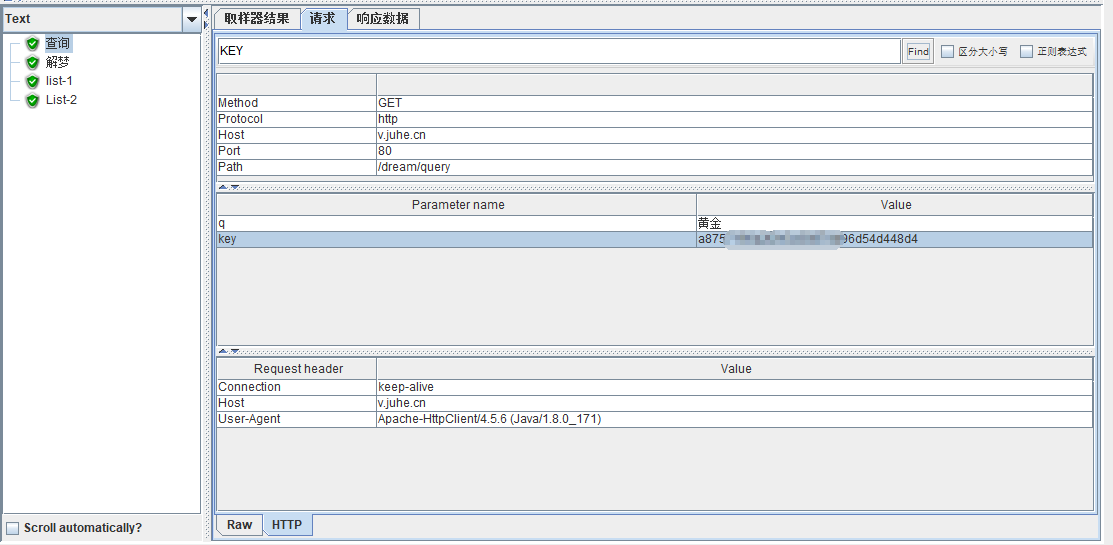Enable the 正则表达式 regex checkbox
1113x545 pixels.
click(1026, 52)
